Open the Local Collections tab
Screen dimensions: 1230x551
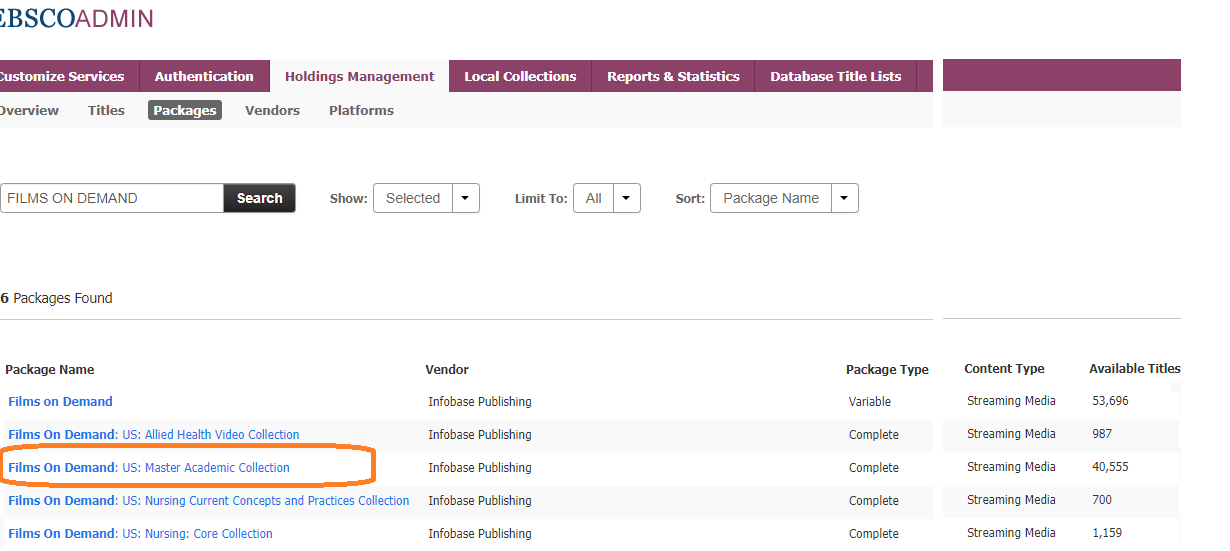pos(520,76)
